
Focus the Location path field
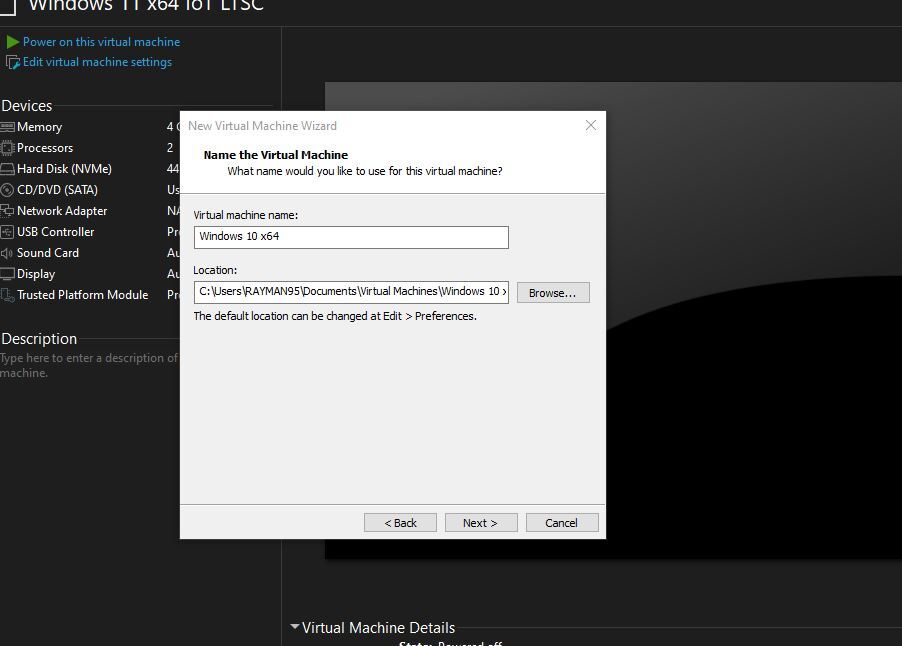[x=351, y=292]
